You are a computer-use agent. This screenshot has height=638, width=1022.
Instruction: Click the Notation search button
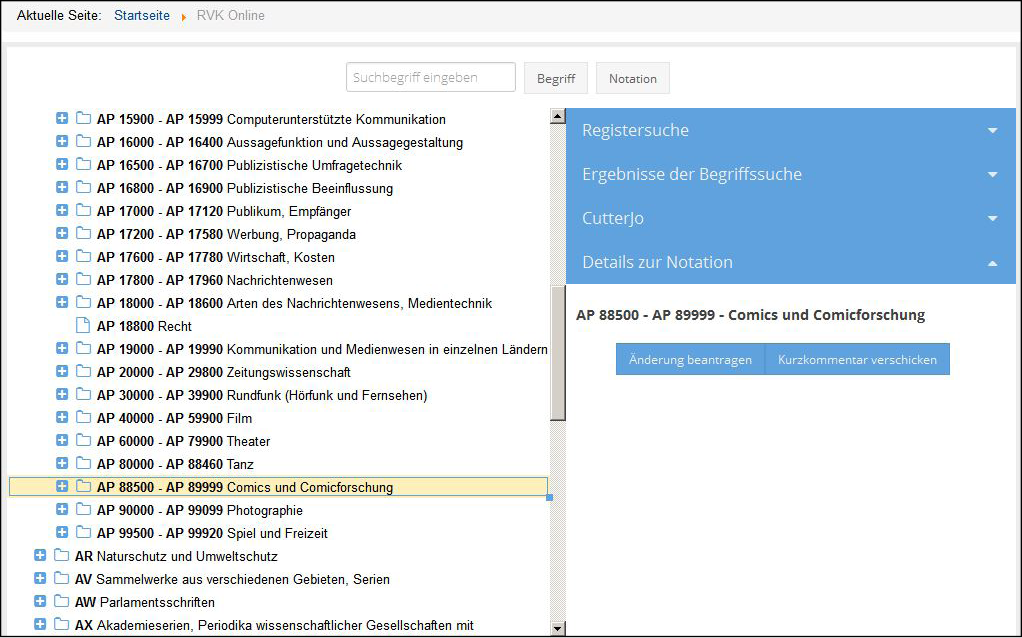coord(633,78)
